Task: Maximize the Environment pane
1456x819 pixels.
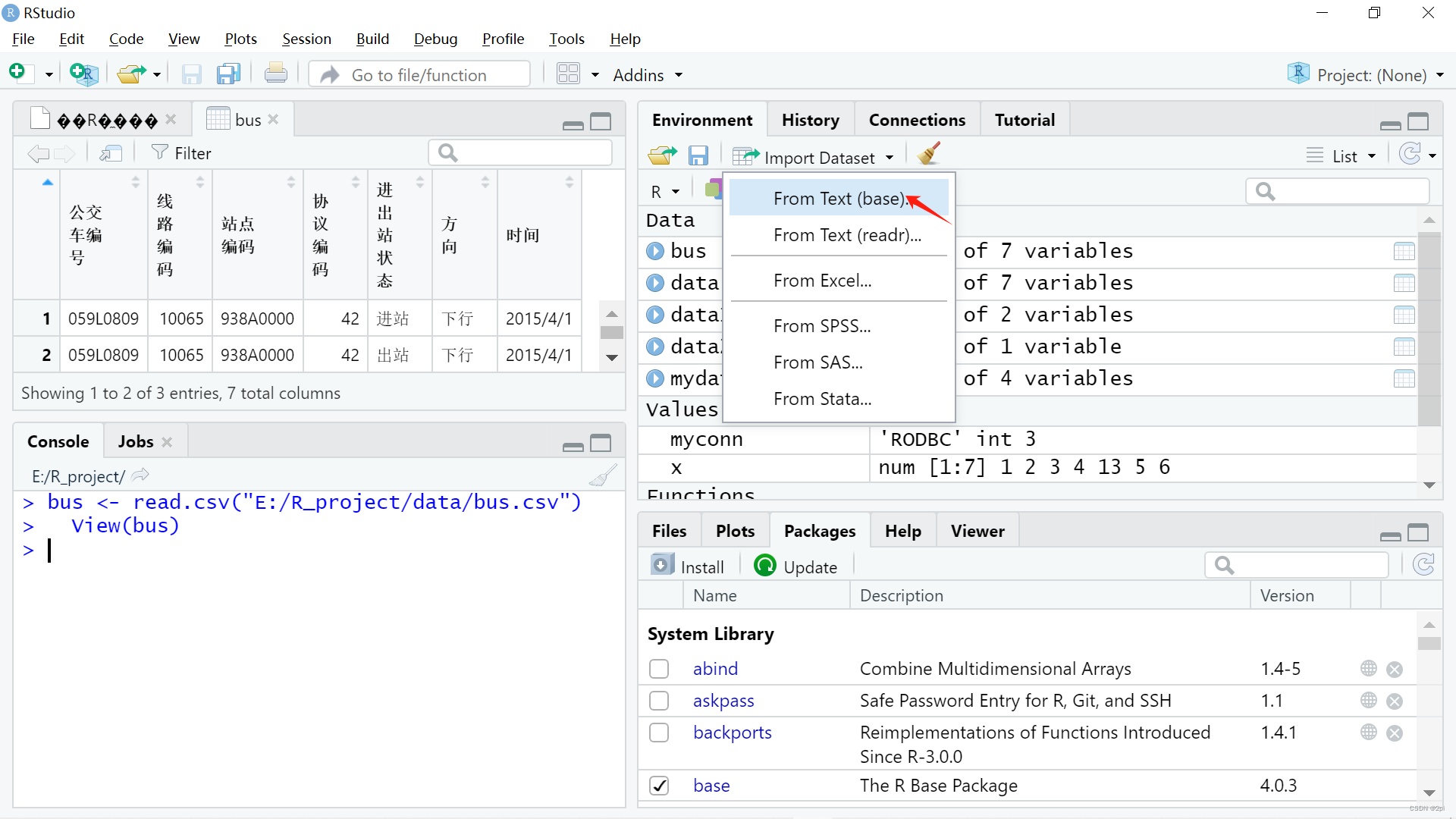Action: click(x=1417, y=121)
